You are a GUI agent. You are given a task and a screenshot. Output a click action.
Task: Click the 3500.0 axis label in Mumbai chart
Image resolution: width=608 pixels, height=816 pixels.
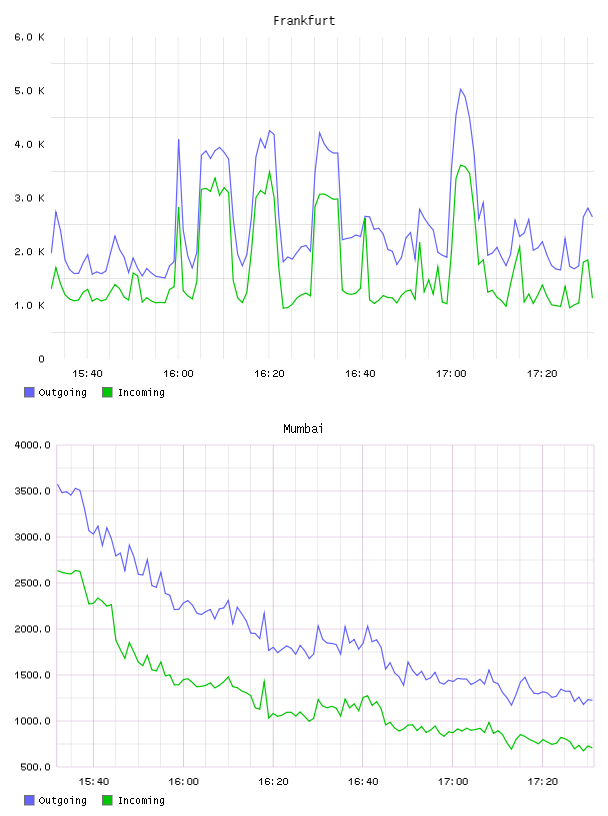click(33, 491)
